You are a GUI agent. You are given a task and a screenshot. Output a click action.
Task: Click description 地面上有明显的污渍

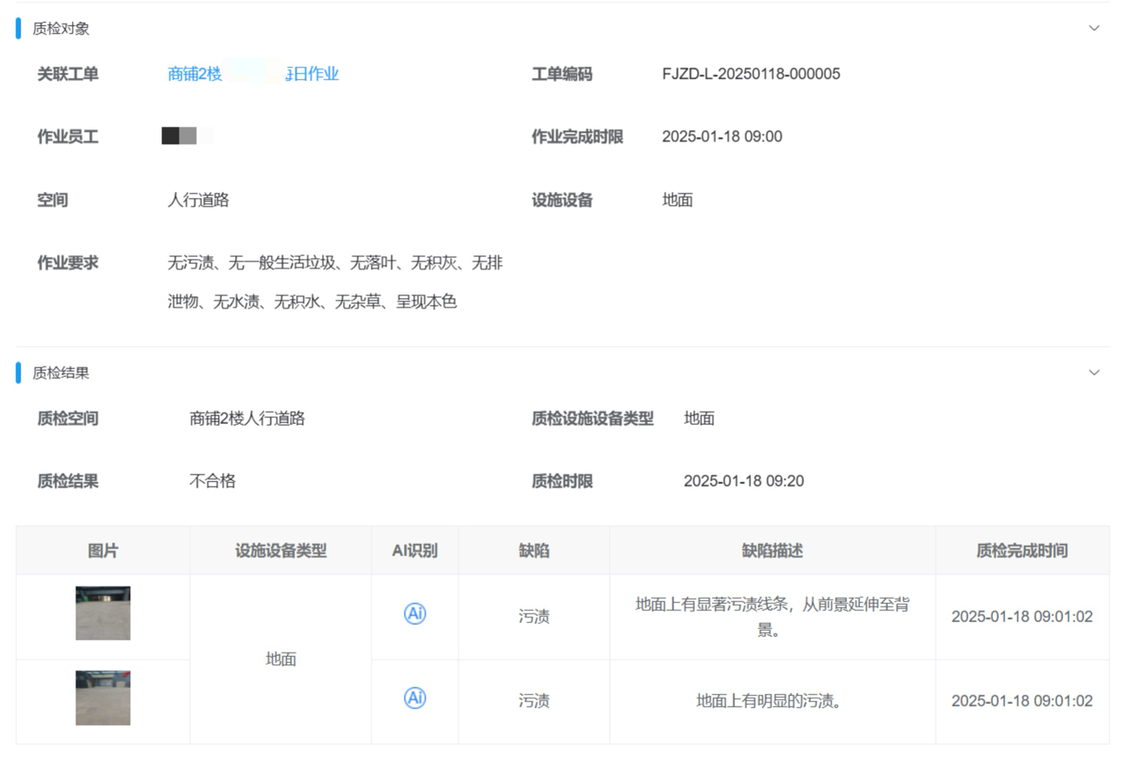pos(769,701)
